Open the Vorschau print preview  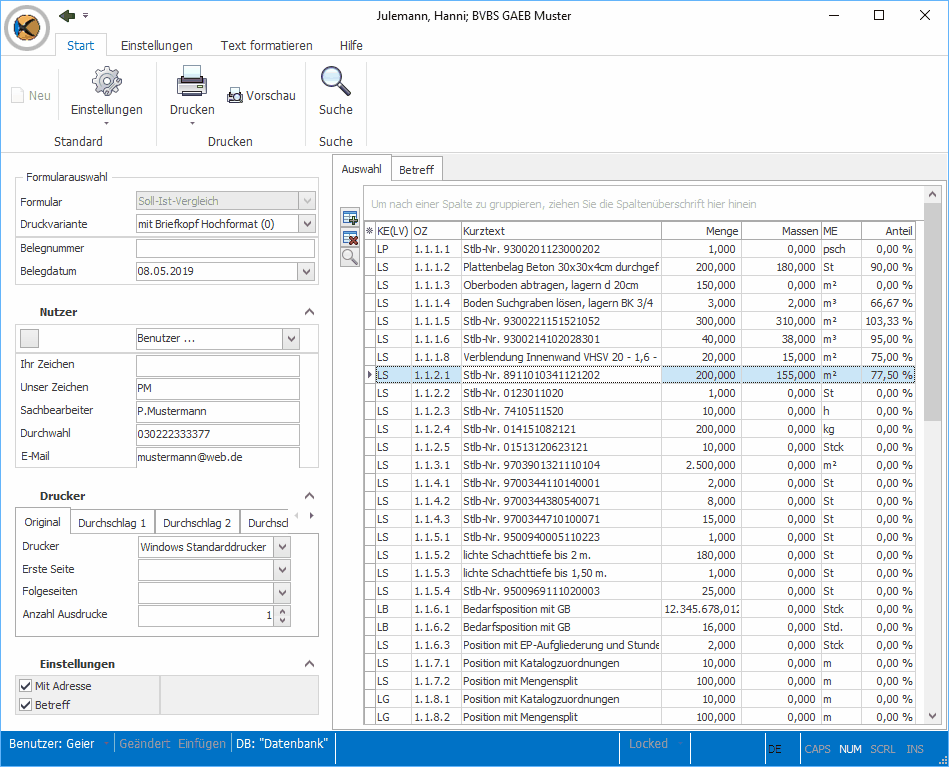tap(261, 96)
